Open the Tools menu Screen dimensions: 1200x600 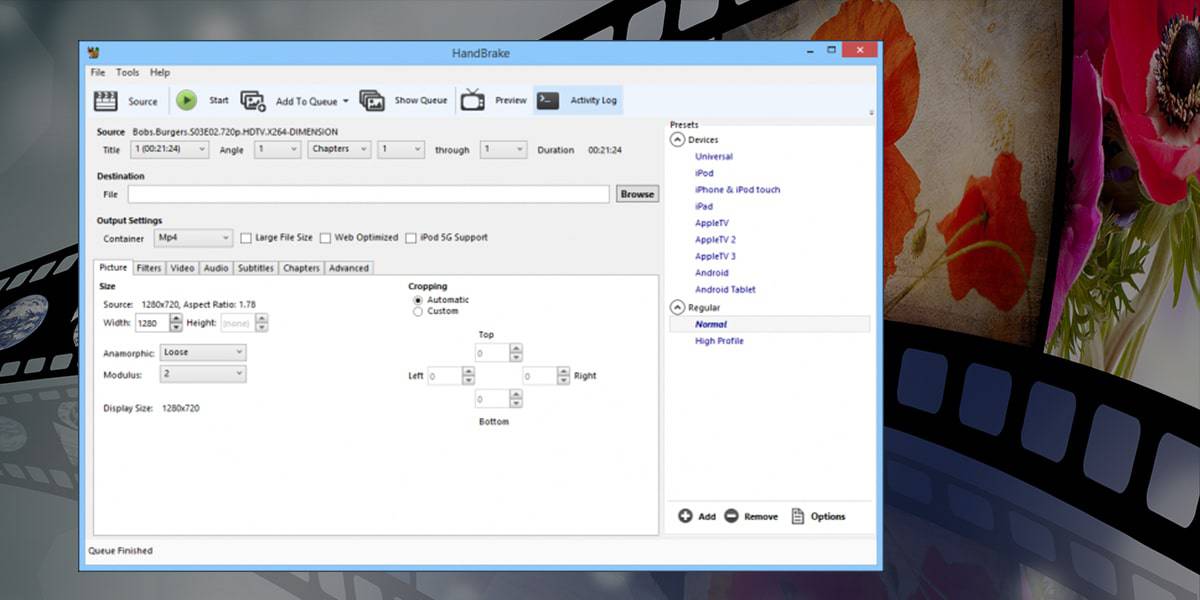(128, 73)
